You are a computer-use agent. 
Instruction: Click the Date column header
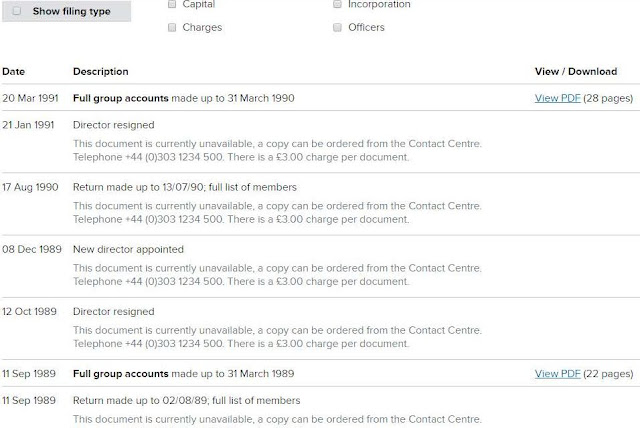(x=12, y=72)
